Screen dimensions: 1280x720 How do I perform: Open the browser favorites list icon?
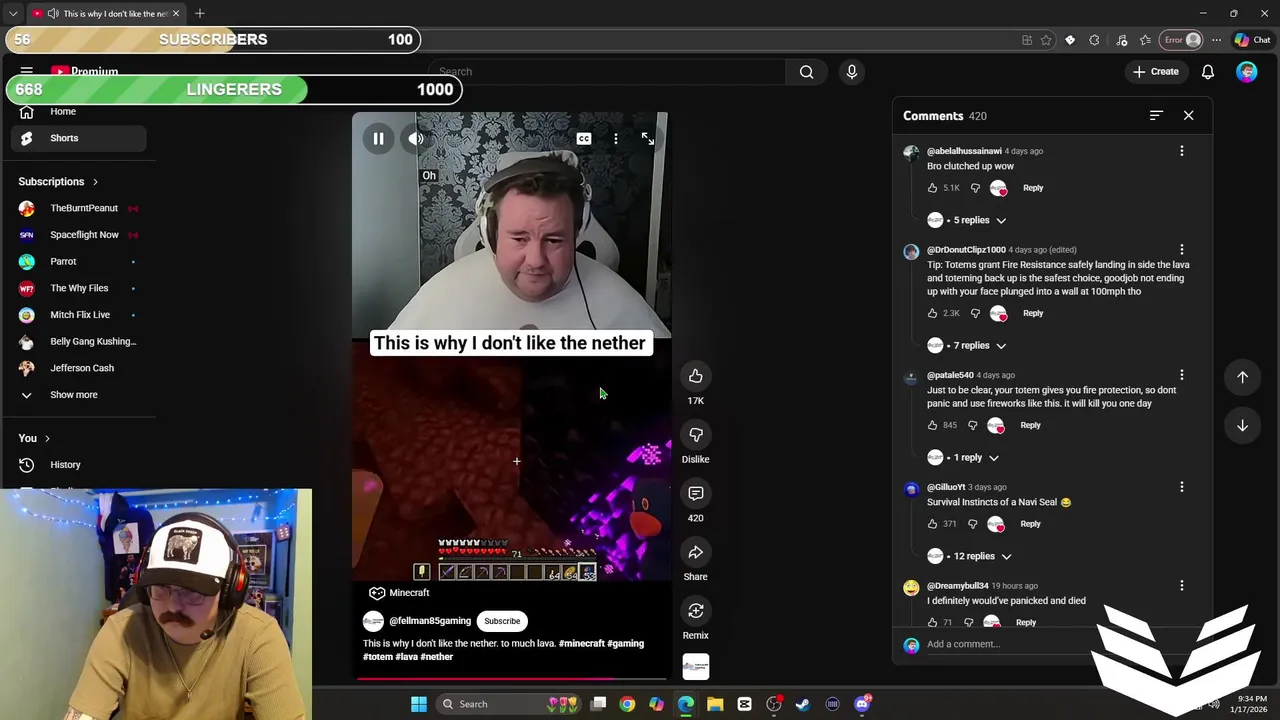pos(1145,40)
